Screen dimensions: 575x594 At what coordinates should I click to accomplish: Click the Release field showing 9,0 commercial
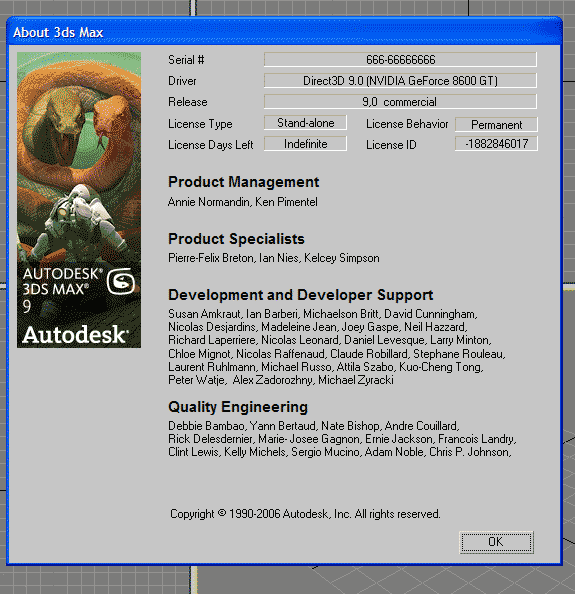[400, 102]
